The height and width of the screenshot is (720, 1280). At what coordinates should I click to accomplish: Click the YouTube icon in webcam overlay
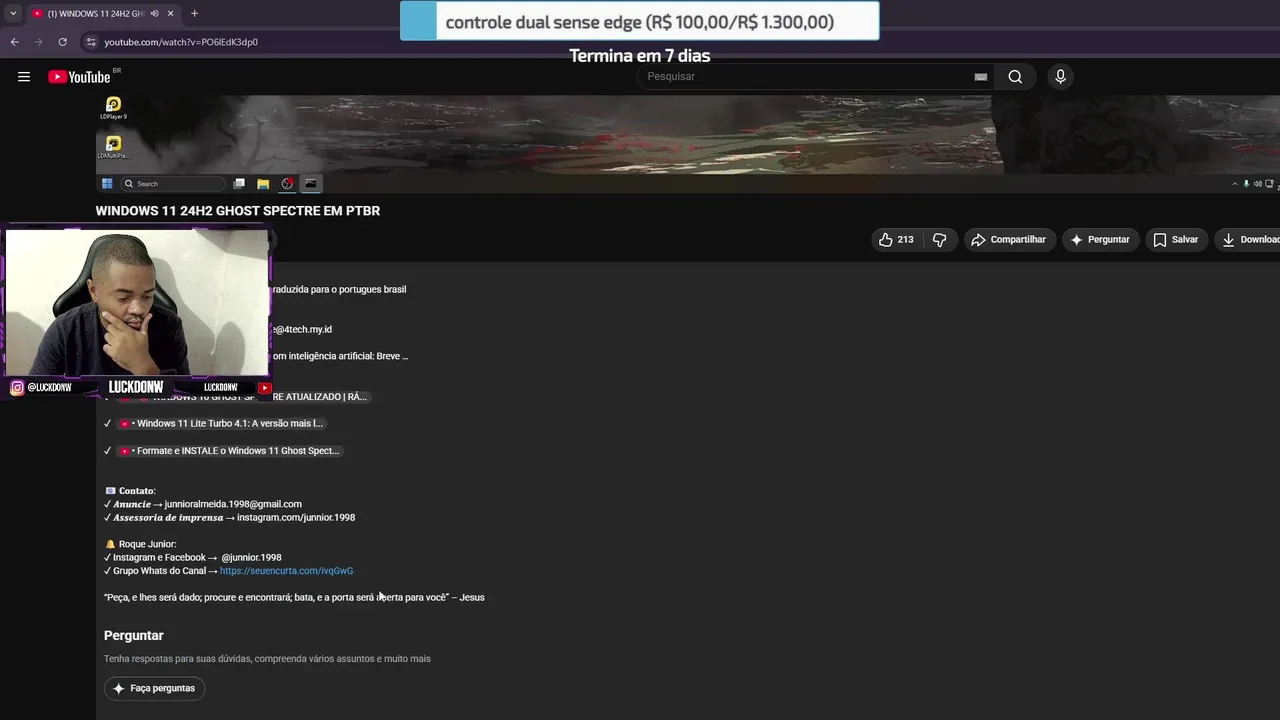click(x=265, y=388)
